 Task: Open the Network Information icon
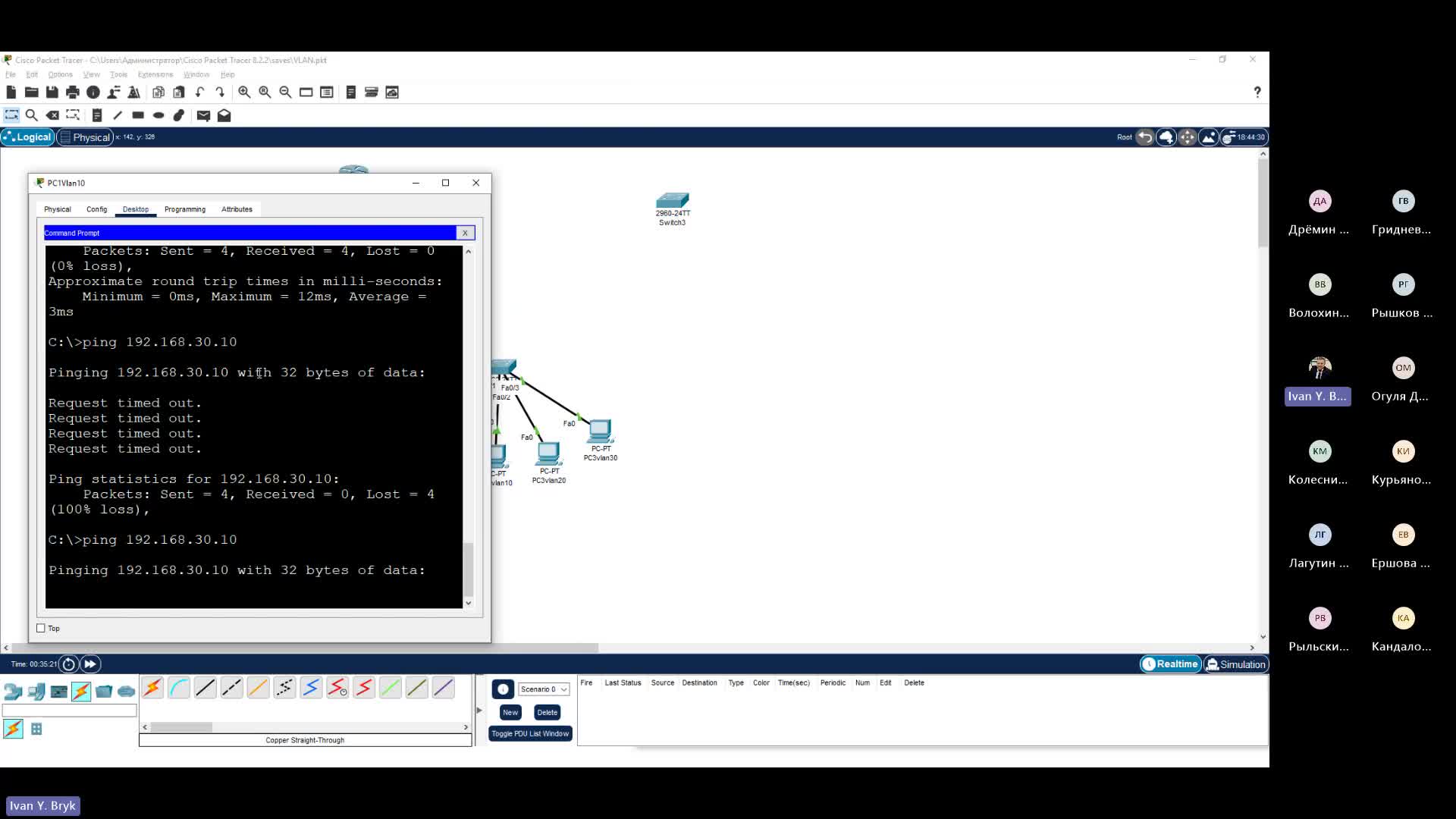93,92
